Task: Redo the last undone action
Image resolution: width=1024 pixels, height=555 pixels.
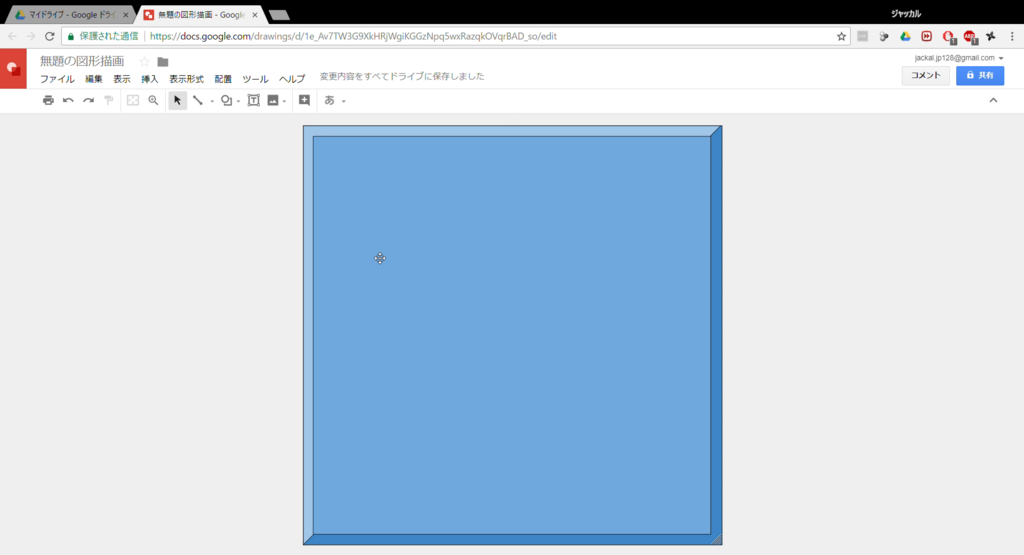Action: click(x=88, y=101)
